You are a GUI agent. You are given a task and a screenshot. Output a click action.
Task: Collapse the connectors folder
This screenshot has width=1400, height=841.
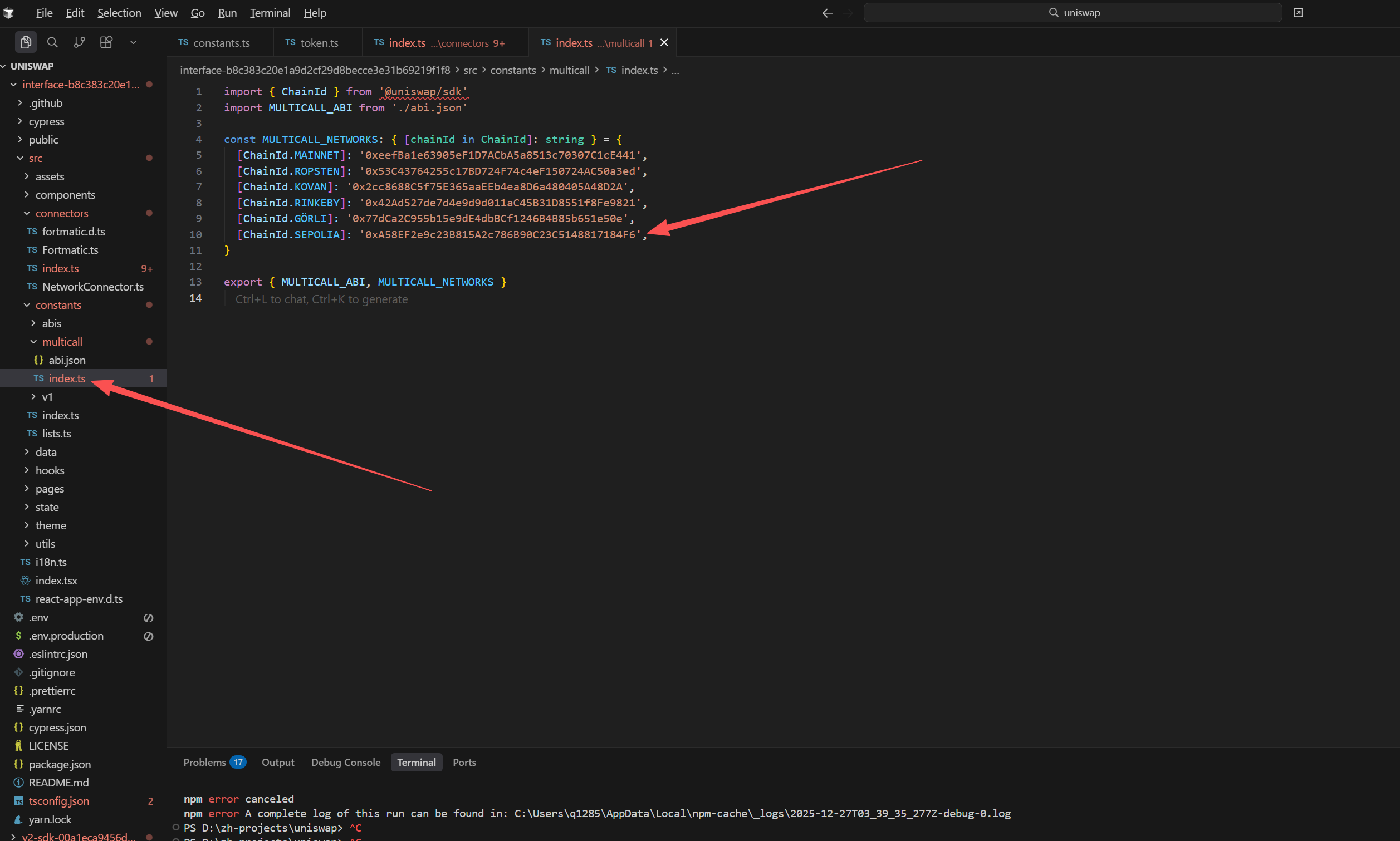point(61,213)
